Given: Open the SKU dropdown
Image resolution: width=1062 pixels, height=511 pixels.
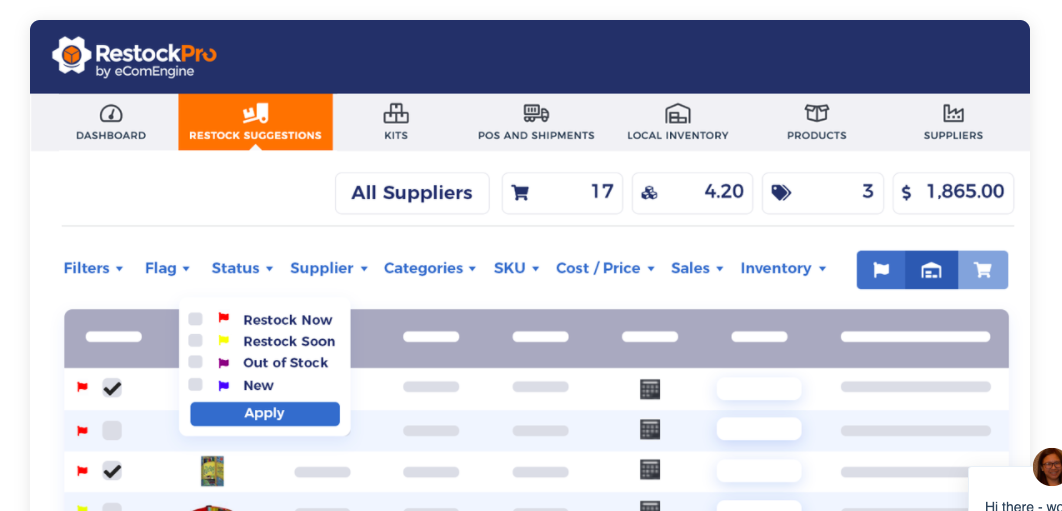Looking at the screenshot, I should 517,268.
